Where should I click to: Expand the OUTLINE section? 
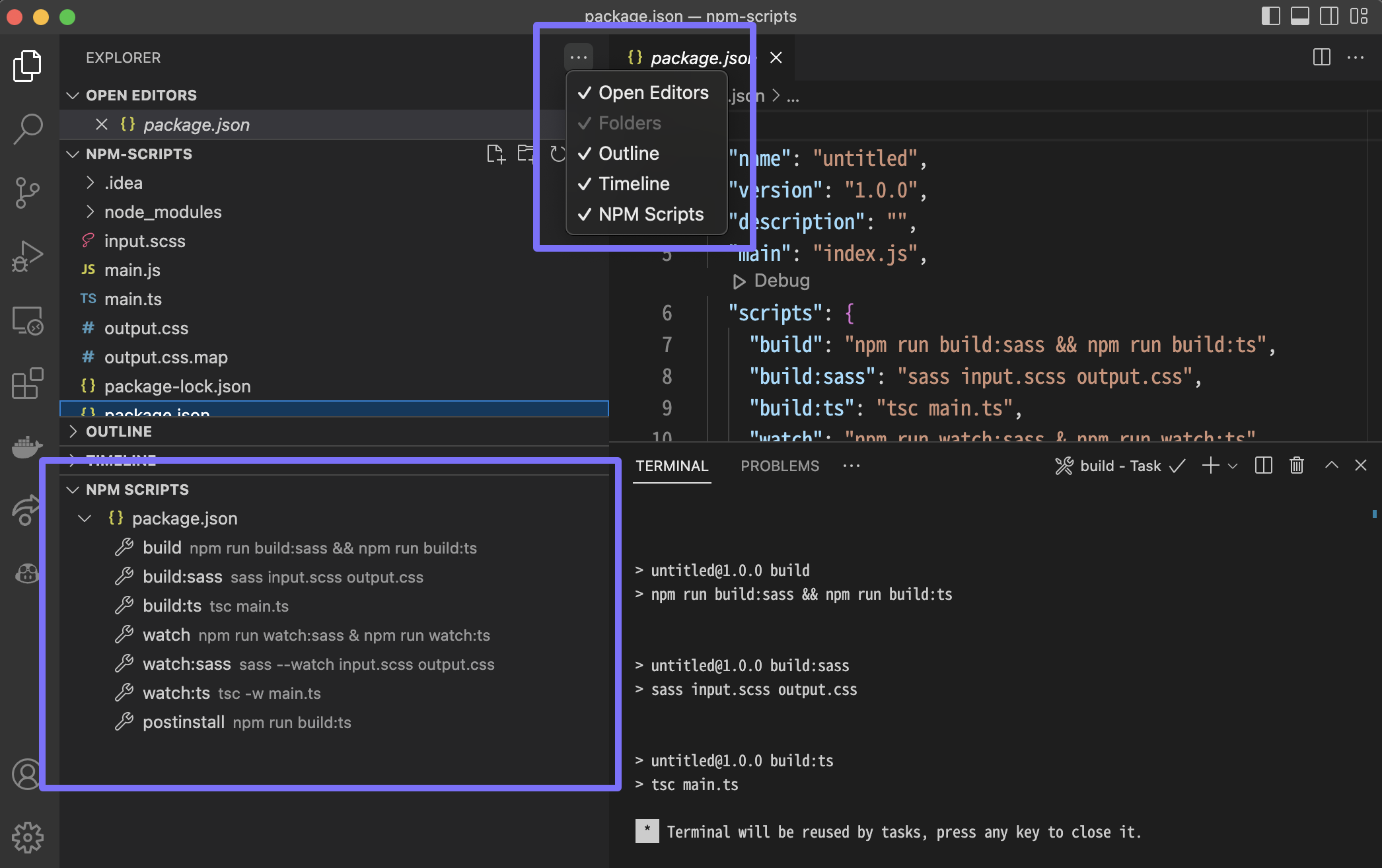click(x=119, y=431)
